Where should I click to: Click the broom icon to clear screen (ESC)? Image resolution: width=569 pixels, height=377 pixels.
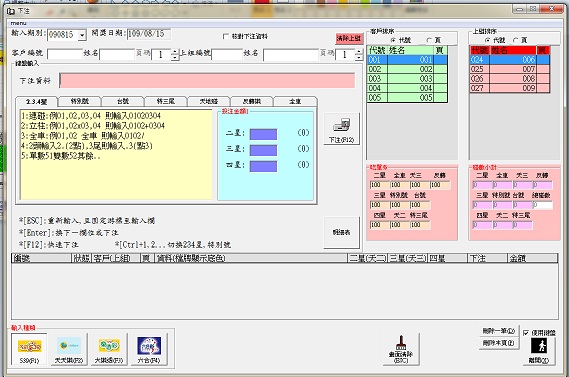click(x=401, y=349)
